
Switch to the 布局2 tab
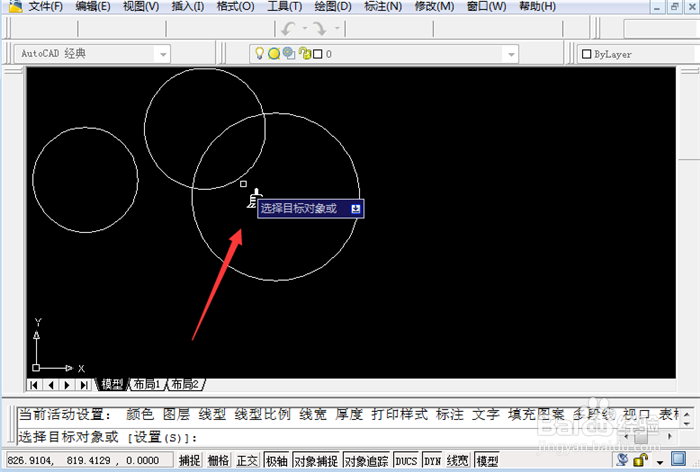185,384
